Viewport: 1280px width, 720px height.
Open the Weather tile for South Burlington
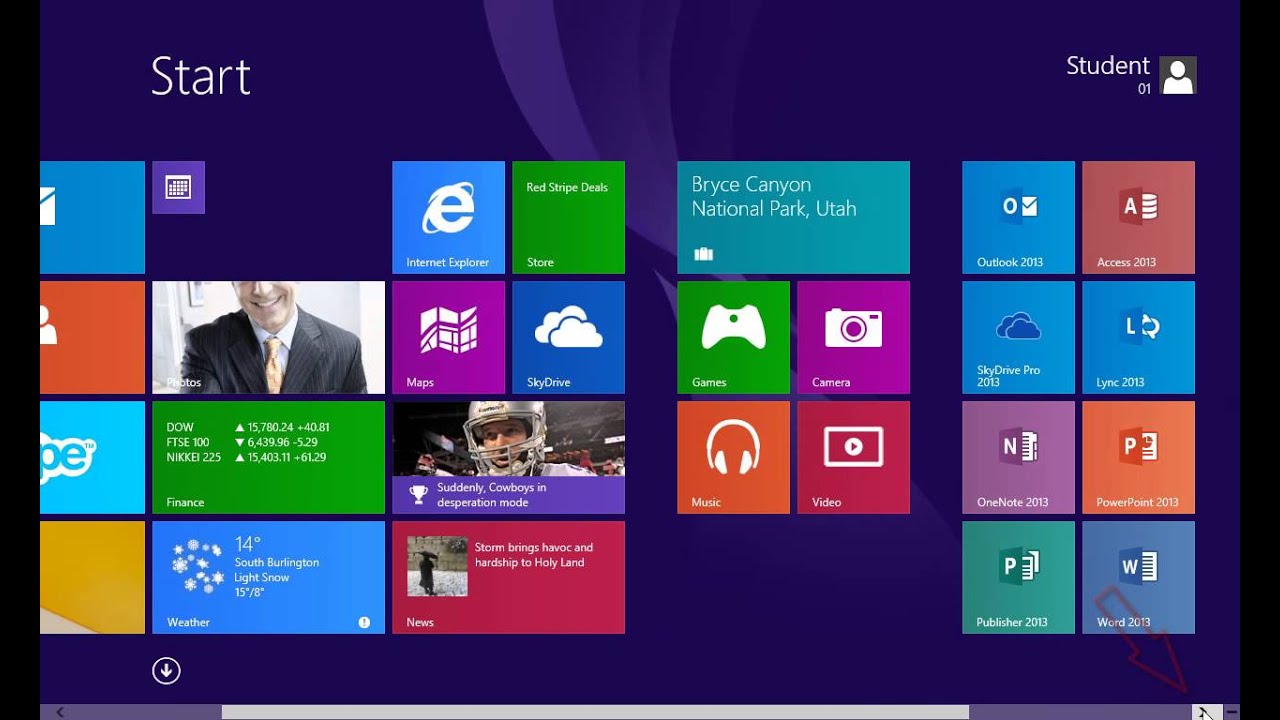coord(268,577)
